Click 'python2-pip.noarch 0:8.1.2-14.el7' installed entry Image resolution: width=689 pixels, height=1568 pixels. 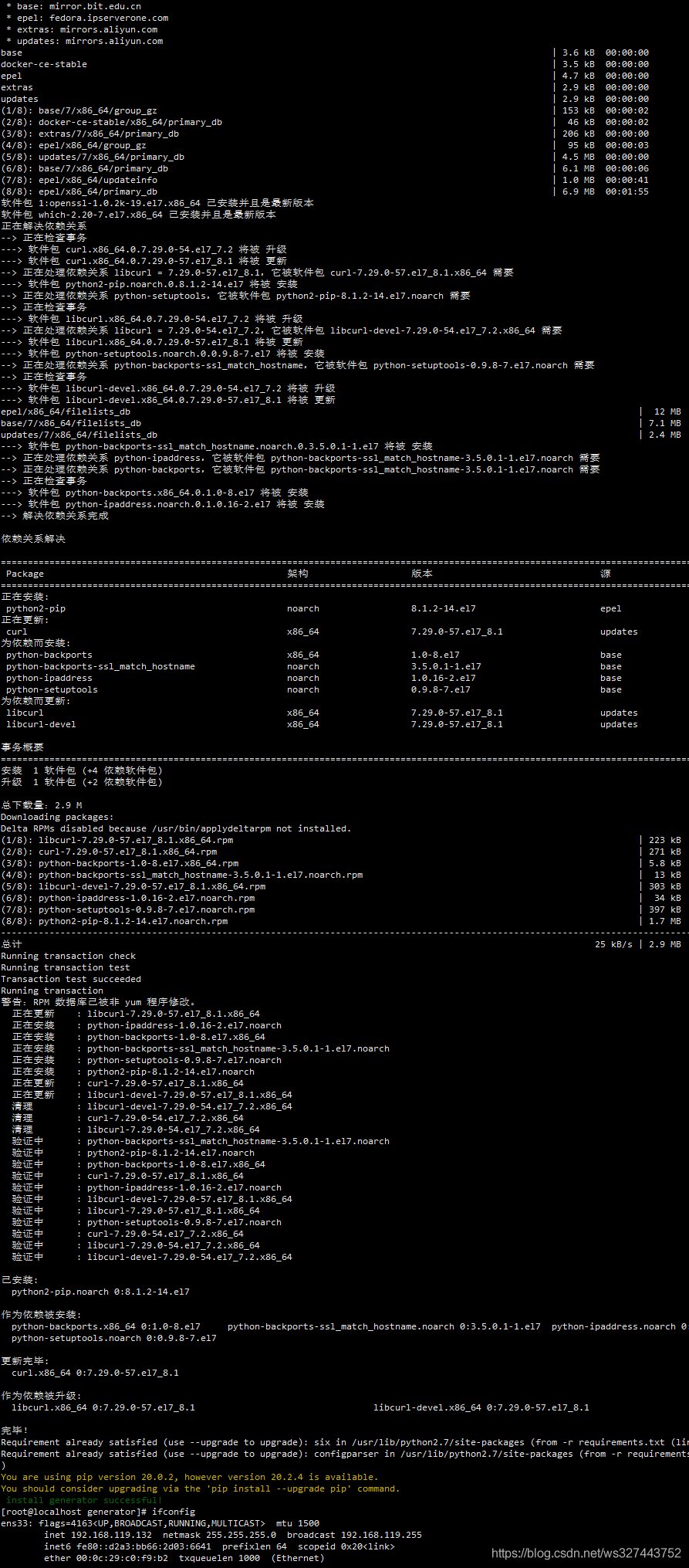click(100, 1292)
